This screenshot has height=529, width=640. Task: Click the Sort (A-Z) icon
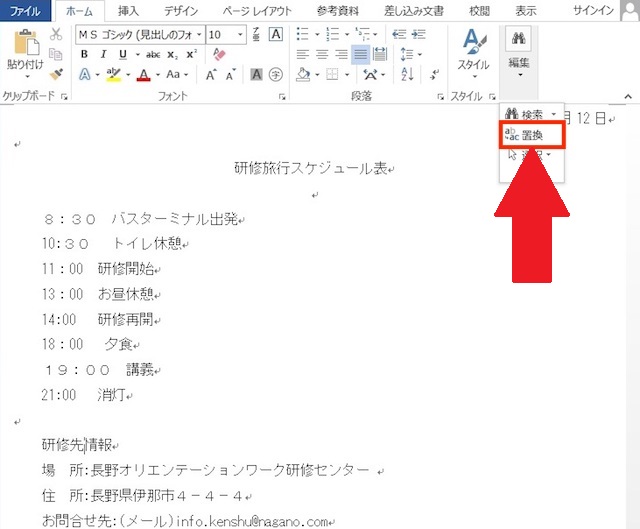407,75
